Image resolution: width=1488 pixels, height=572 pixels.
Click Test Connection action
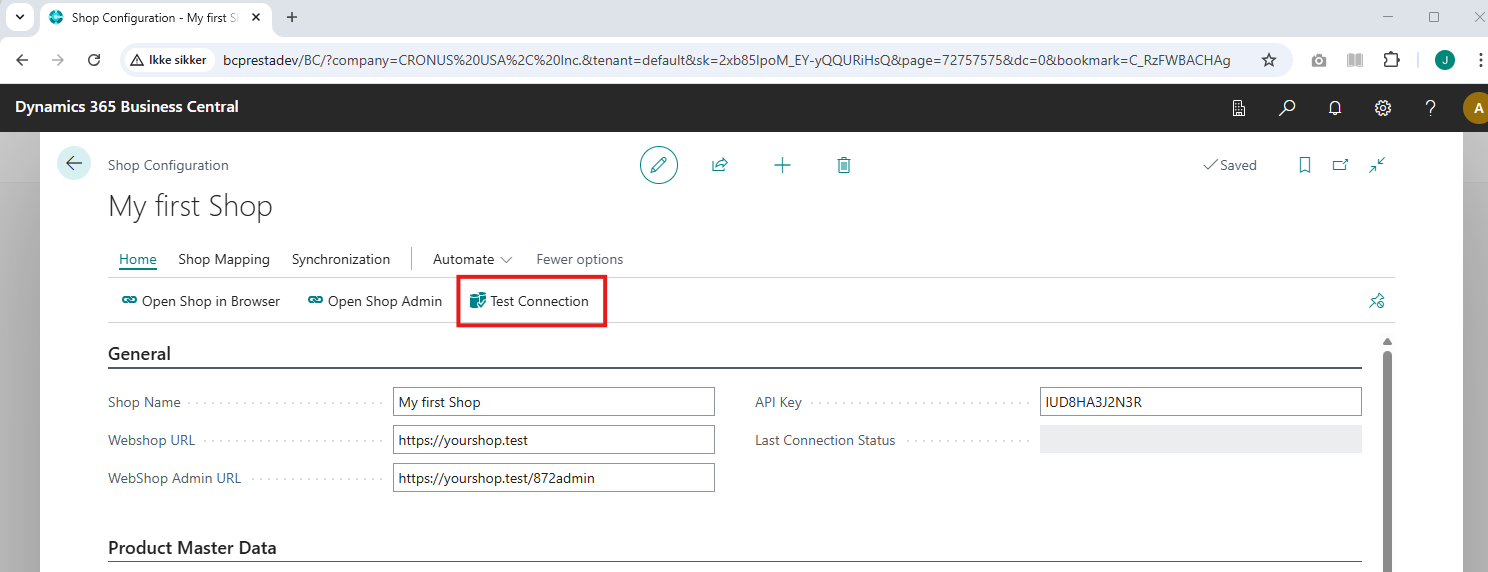(x=530, y=301)
